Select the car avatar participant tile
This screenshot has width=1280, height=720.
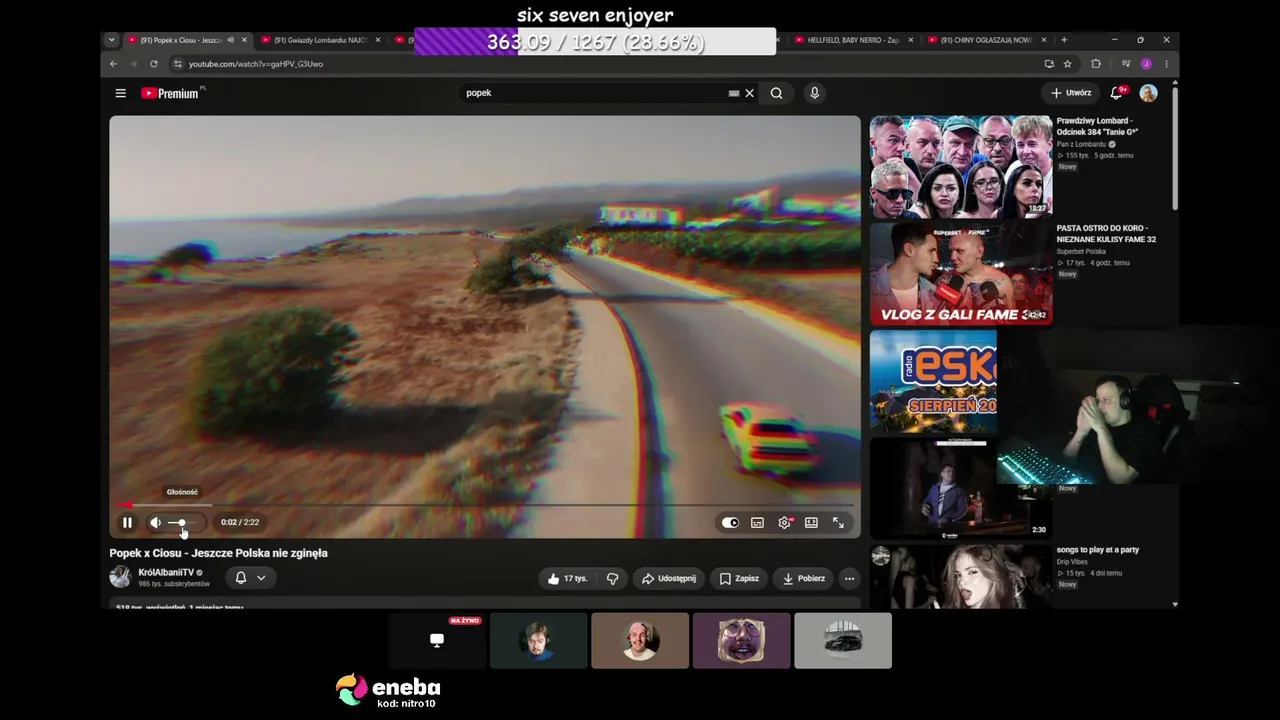coord(843,640)
